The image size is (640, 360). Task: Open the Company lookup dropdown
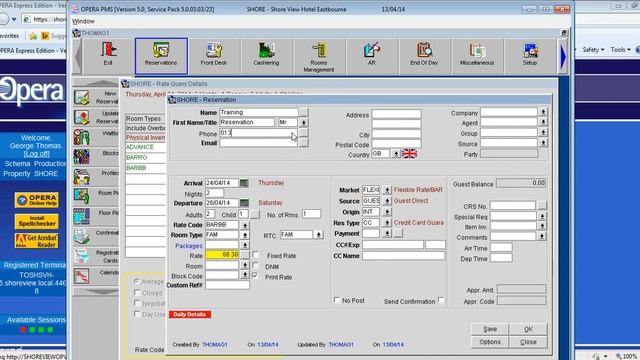click(543, 112)
